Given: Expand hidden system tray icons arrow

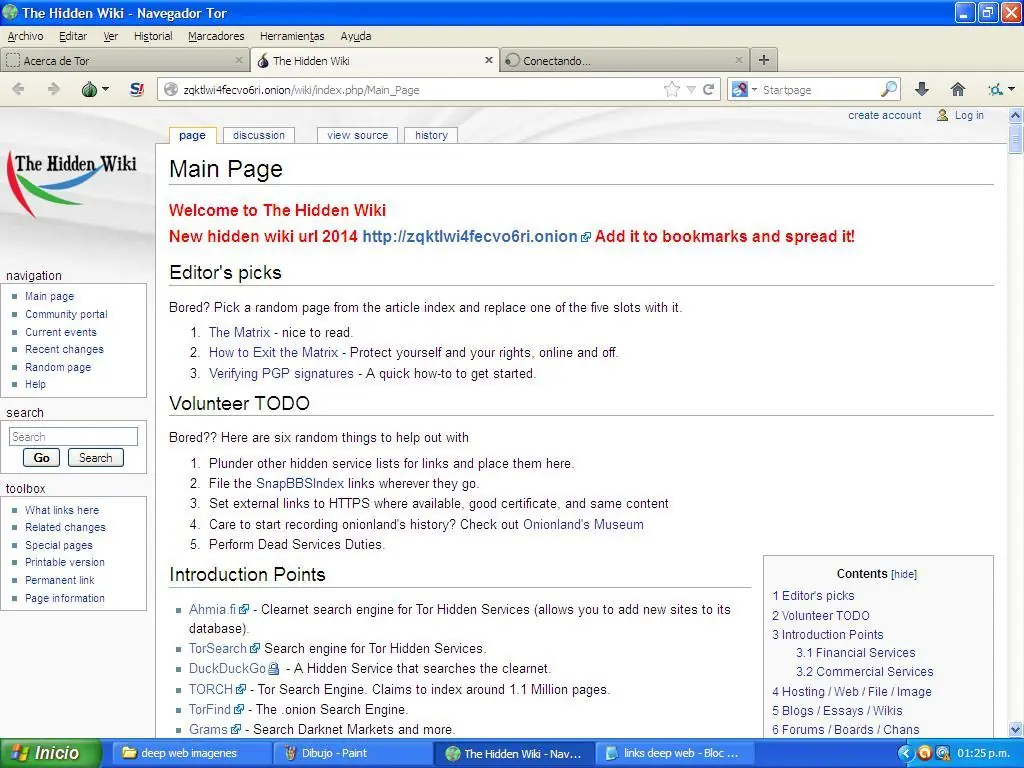Looking at the screenshot, I should click(904, 753).
